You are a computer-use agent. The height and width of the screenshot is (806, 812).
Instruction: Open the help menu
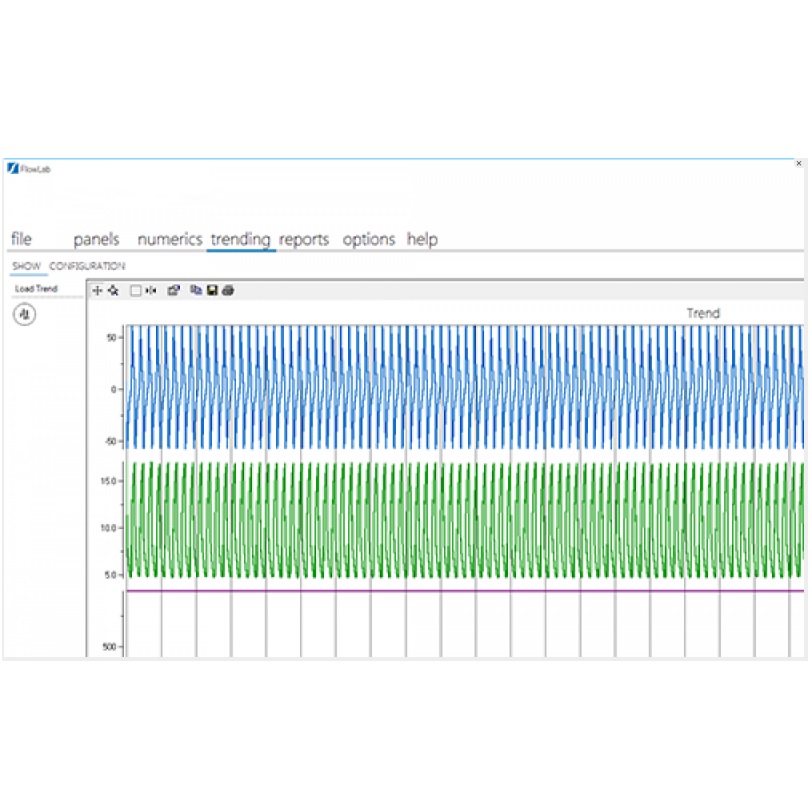(422, 240)
